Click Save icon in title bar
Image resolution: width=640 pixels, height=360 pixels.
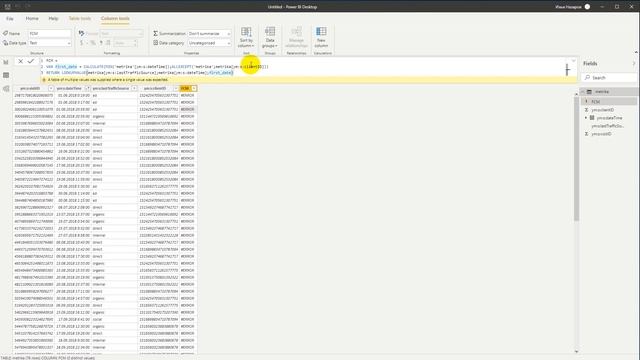click(8, 7)
